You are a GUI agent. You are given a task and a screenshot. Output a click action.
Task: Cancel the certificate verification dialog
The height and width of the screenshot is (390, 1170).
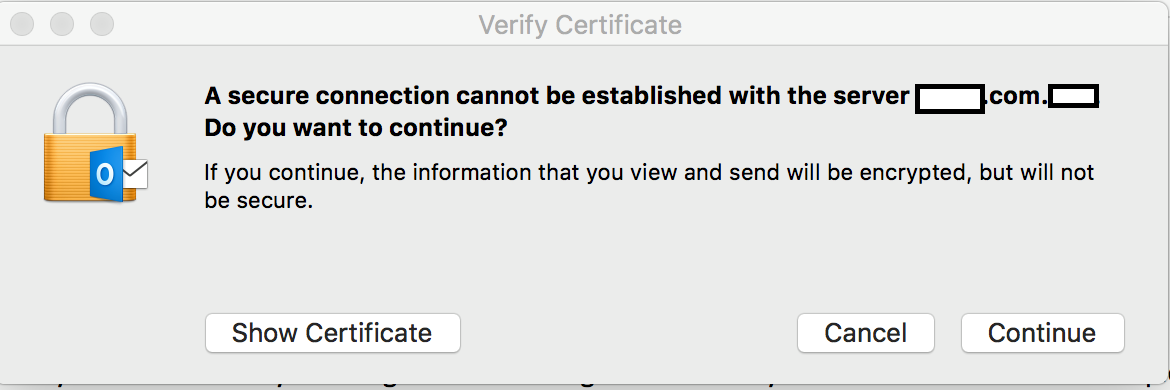pyautogui.click(x=866, y=333)
